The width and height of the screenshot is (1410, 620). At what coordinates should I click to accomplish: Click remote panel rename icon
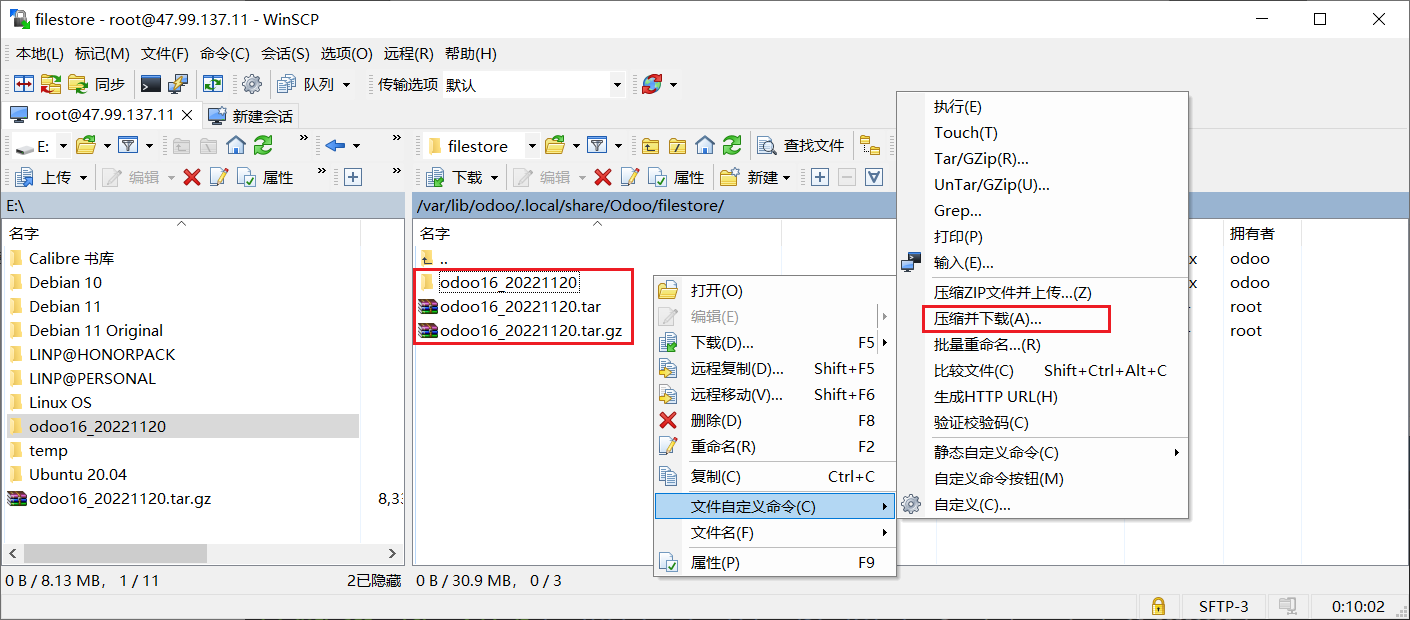[x=629, y=177]
